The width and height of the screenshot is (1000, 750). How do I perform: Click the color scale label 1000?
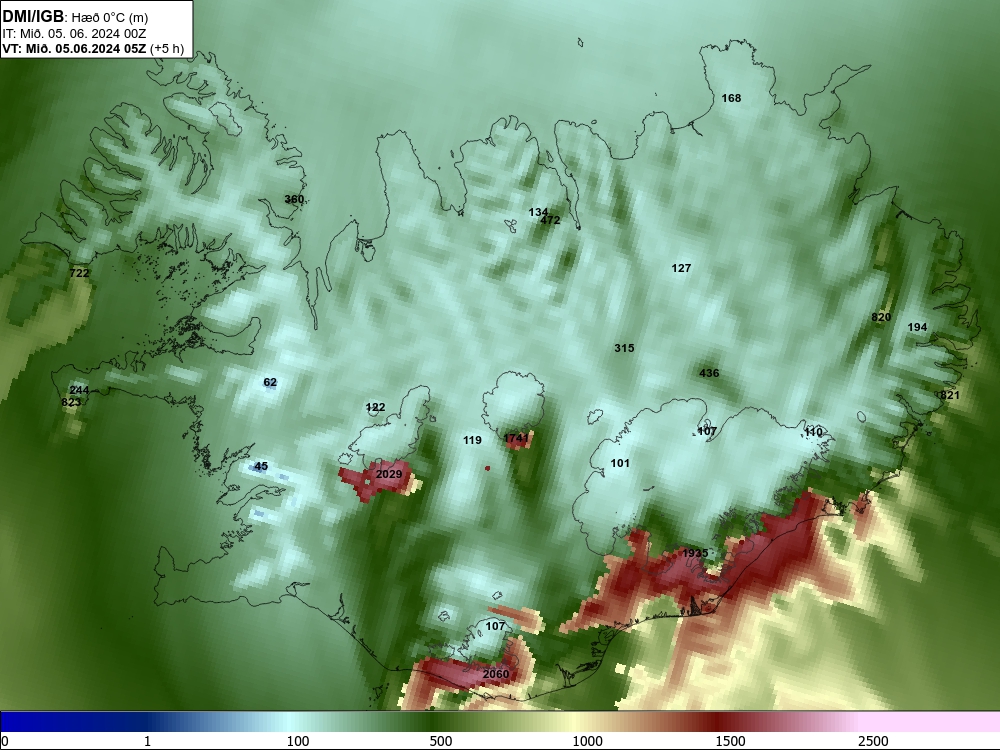pyautogui.click(x=587, y=741)
